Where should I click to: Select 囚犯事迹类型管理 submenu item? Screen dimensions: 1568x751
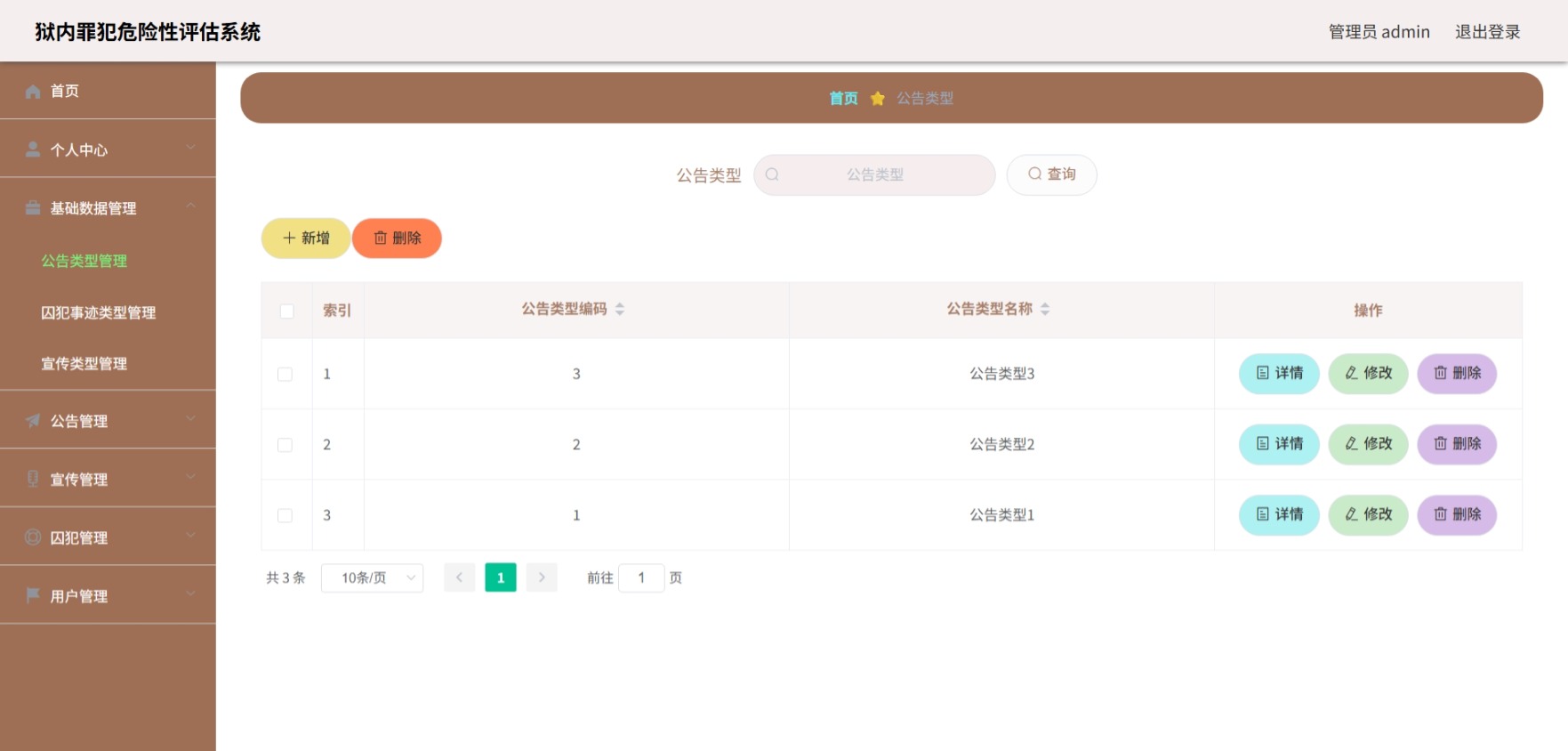98,312
